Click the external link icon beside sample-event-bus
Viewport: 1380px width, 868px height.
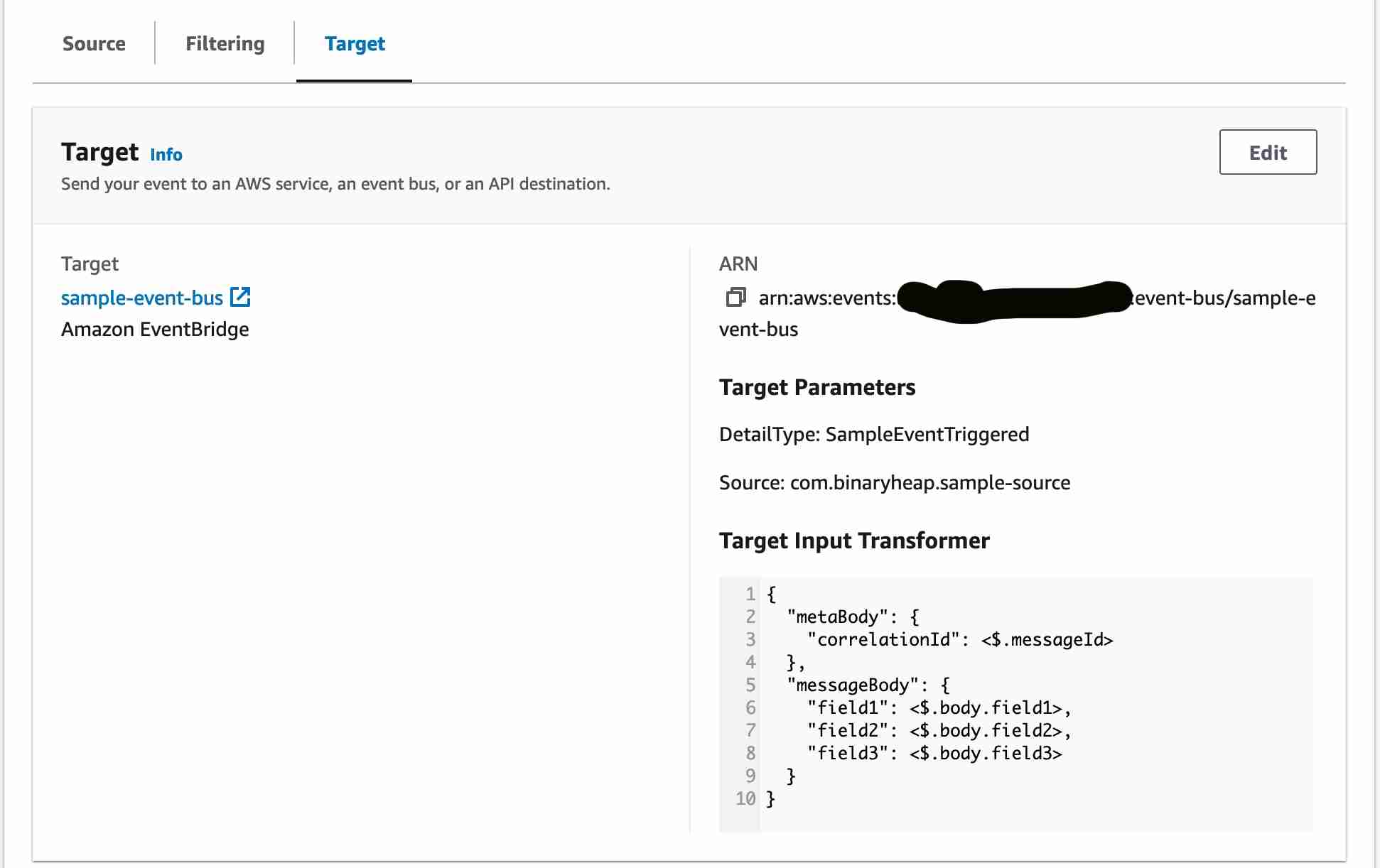pos(241,297)
